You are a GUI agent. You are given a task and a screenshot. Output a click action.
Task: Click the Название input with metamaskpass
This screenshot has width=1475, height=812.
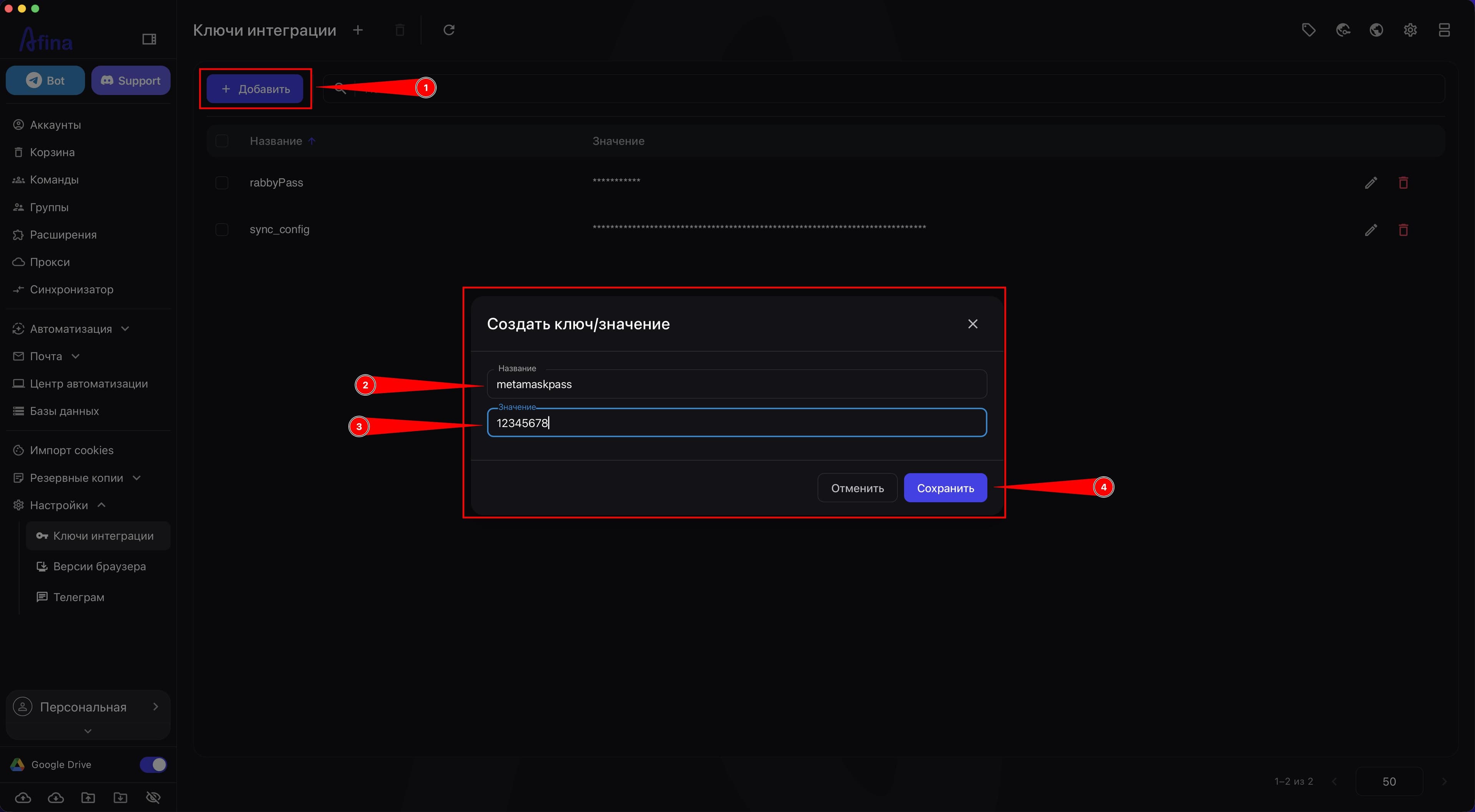coord(737,384)
